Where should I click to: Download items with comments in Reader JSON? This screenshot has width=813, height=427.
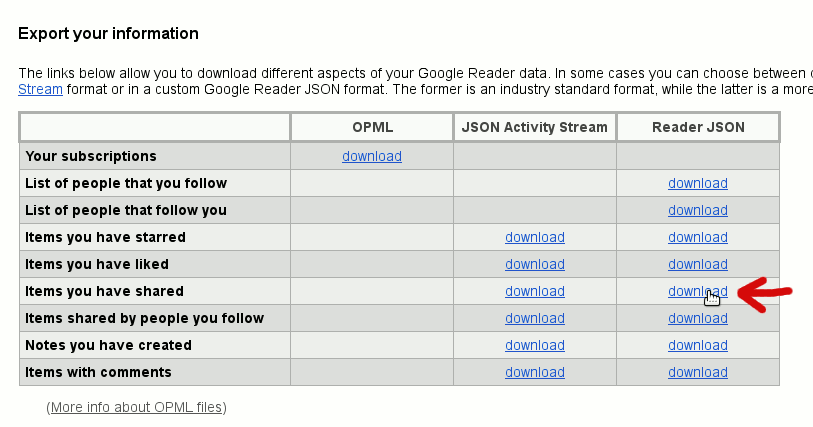tap(697, 373)
